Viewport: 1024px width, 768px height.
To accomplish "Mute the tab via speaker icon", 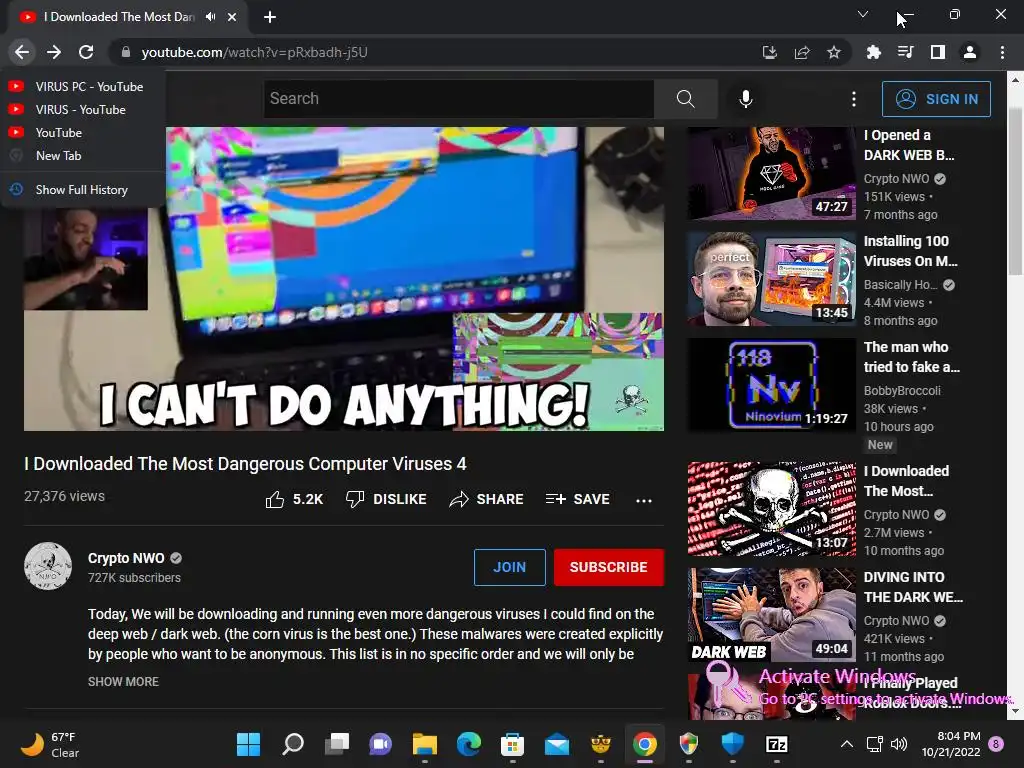I will click(210, 17).
